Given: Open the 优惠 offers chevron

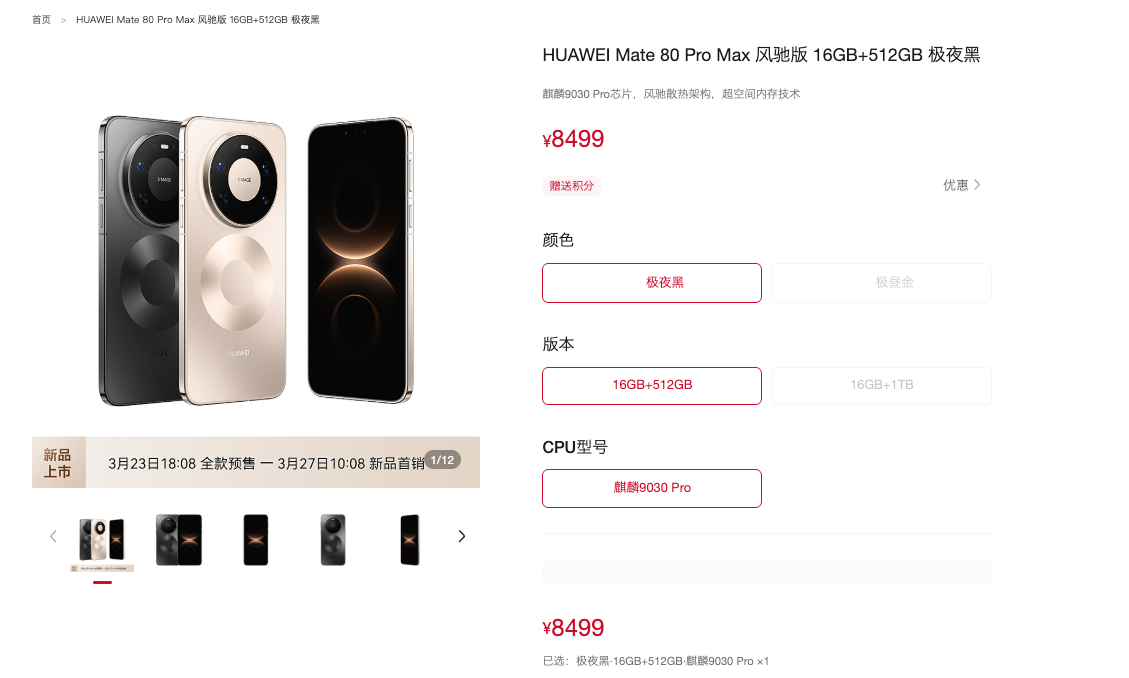Looking at the screenshot, I should [x=977, y=185].
